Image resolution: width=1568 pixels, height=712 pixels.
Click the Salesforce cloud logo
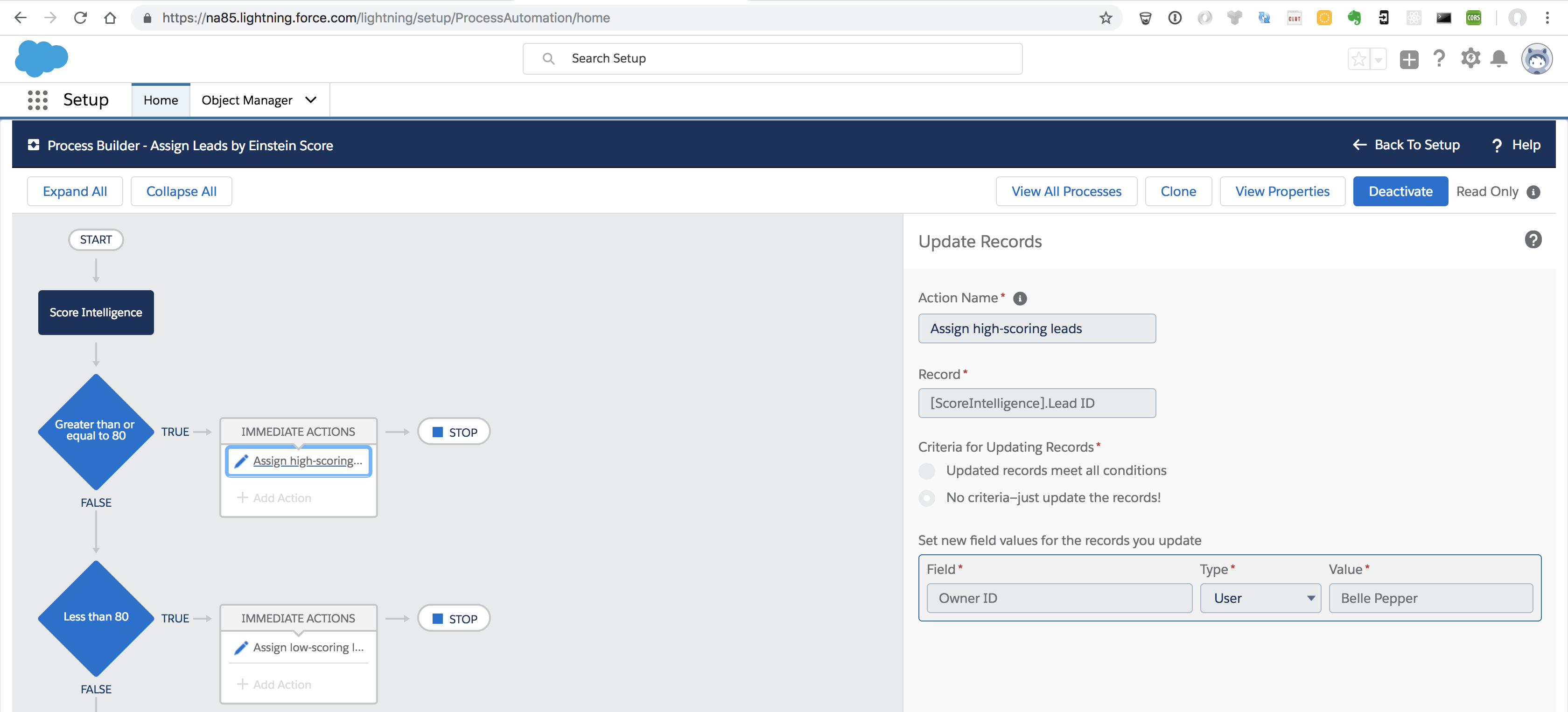[x=41, y=58]
